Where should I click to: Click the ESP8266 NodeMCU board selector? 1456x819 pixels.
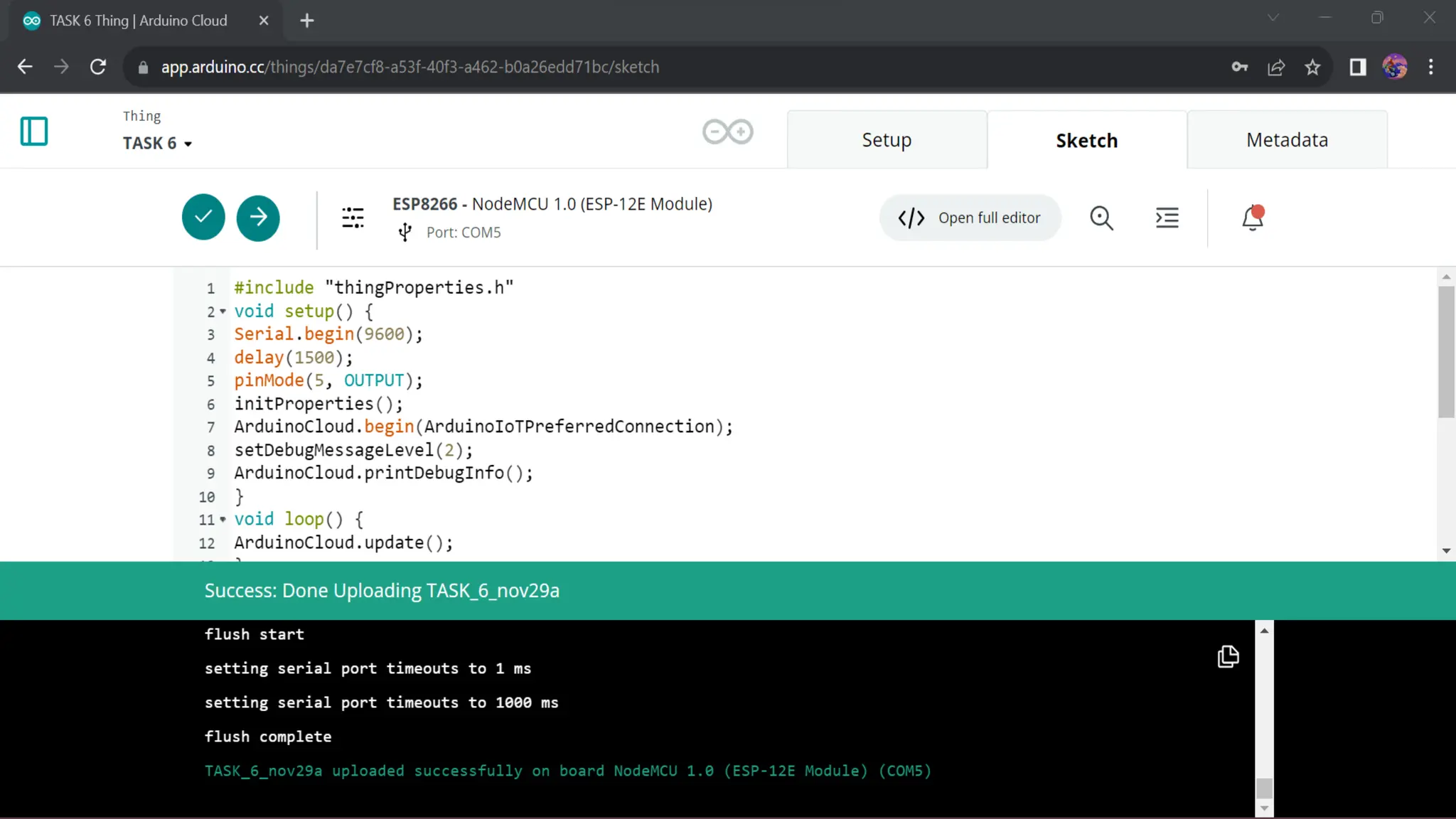coord(552,204)
